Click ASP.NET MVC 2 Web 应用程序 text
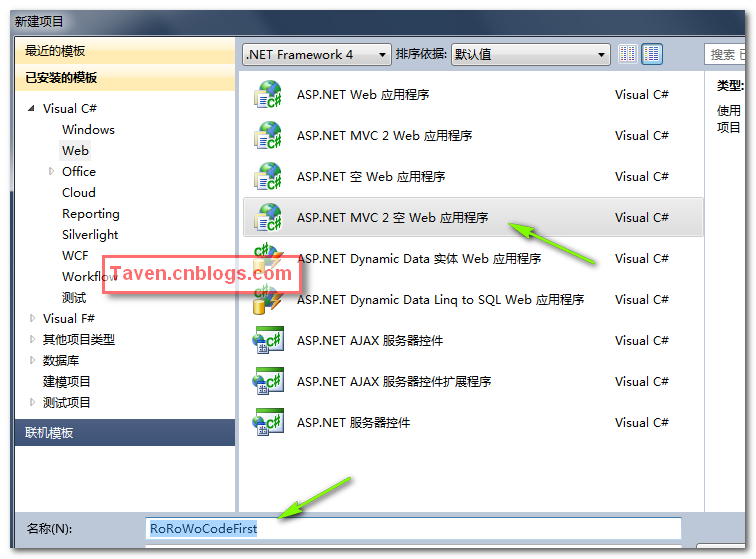Screen dimensions: 756x559 384,136
